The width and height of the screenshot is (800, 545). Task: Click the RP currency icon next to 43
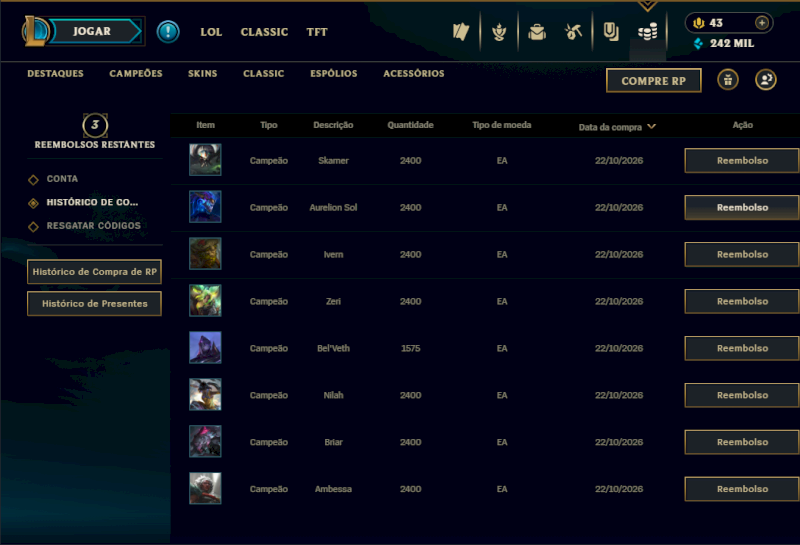coord(698,23)
